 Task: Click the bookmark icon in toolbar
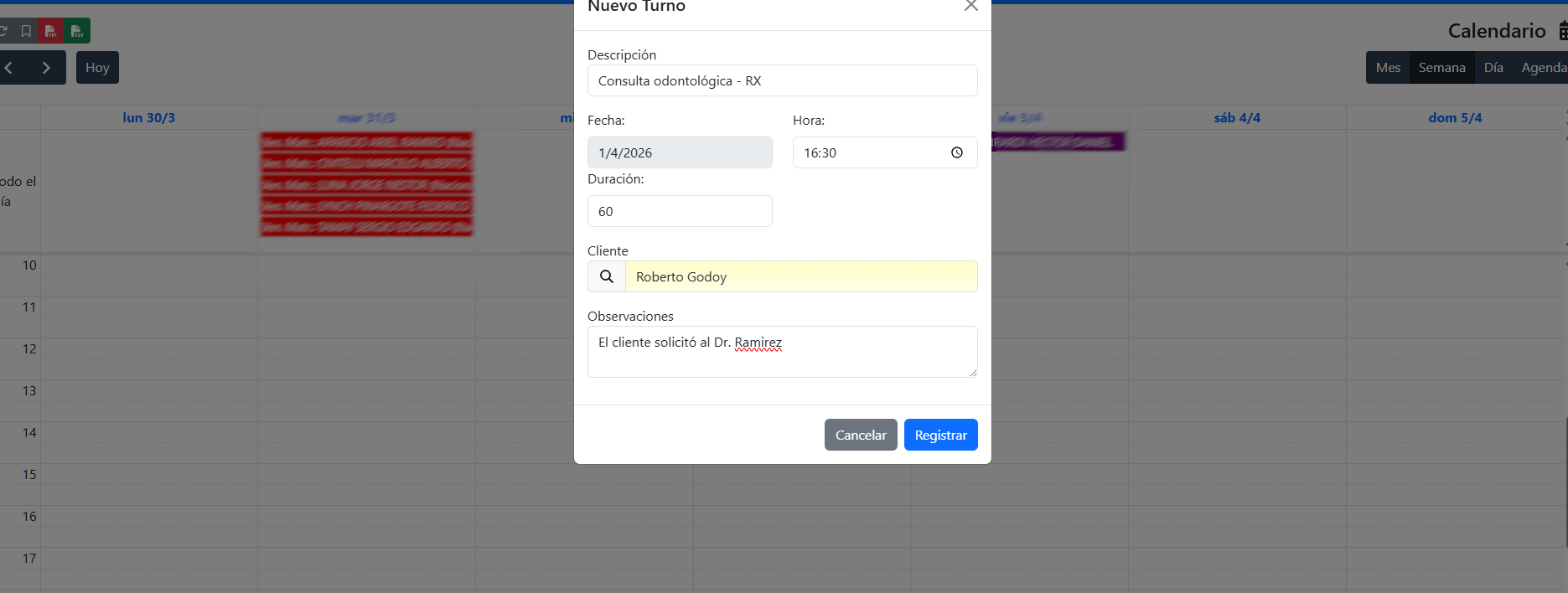tap(26, 31)
